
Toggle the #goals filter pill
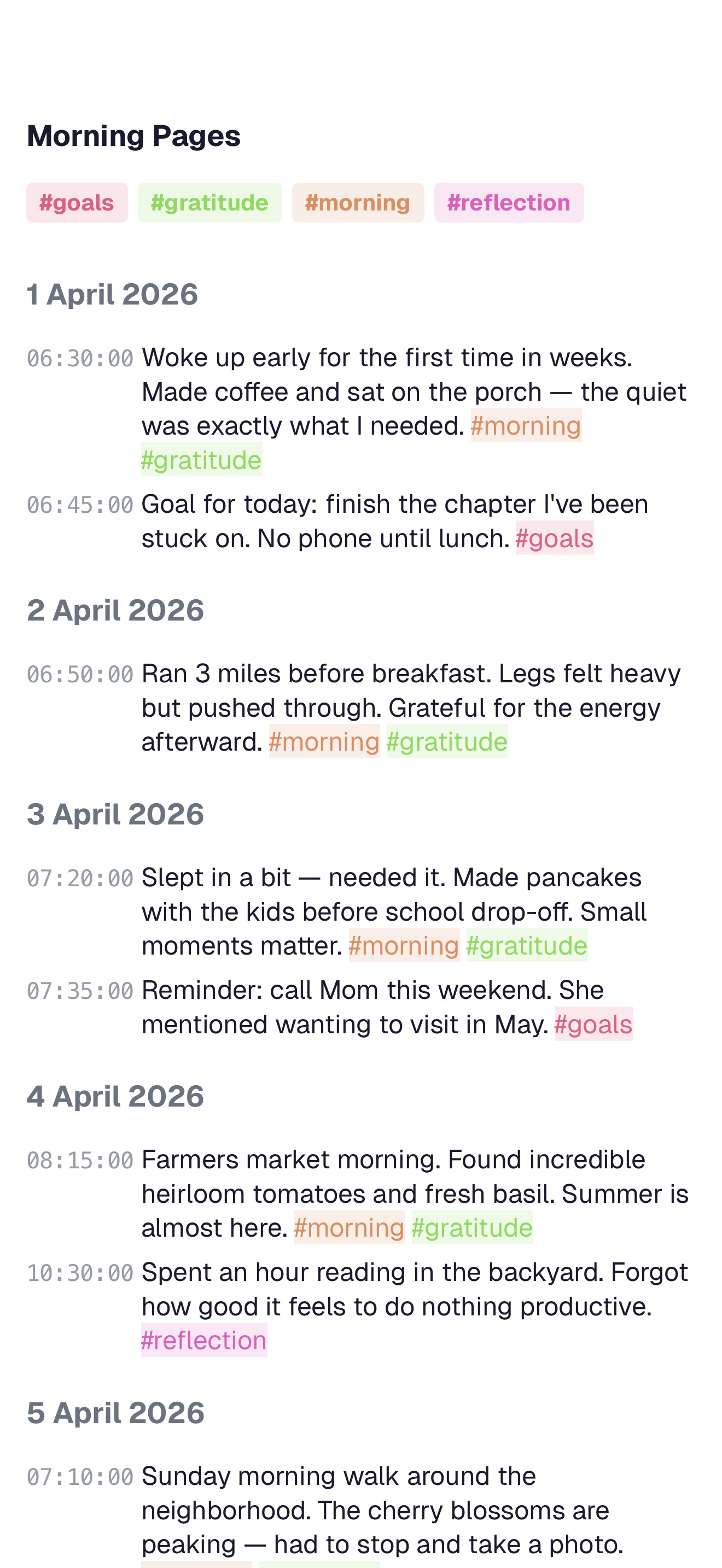point(77,203)
